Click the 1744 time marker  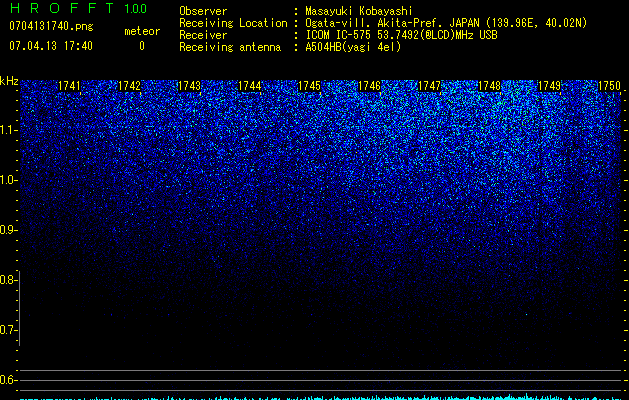click(x=250, y=86)
